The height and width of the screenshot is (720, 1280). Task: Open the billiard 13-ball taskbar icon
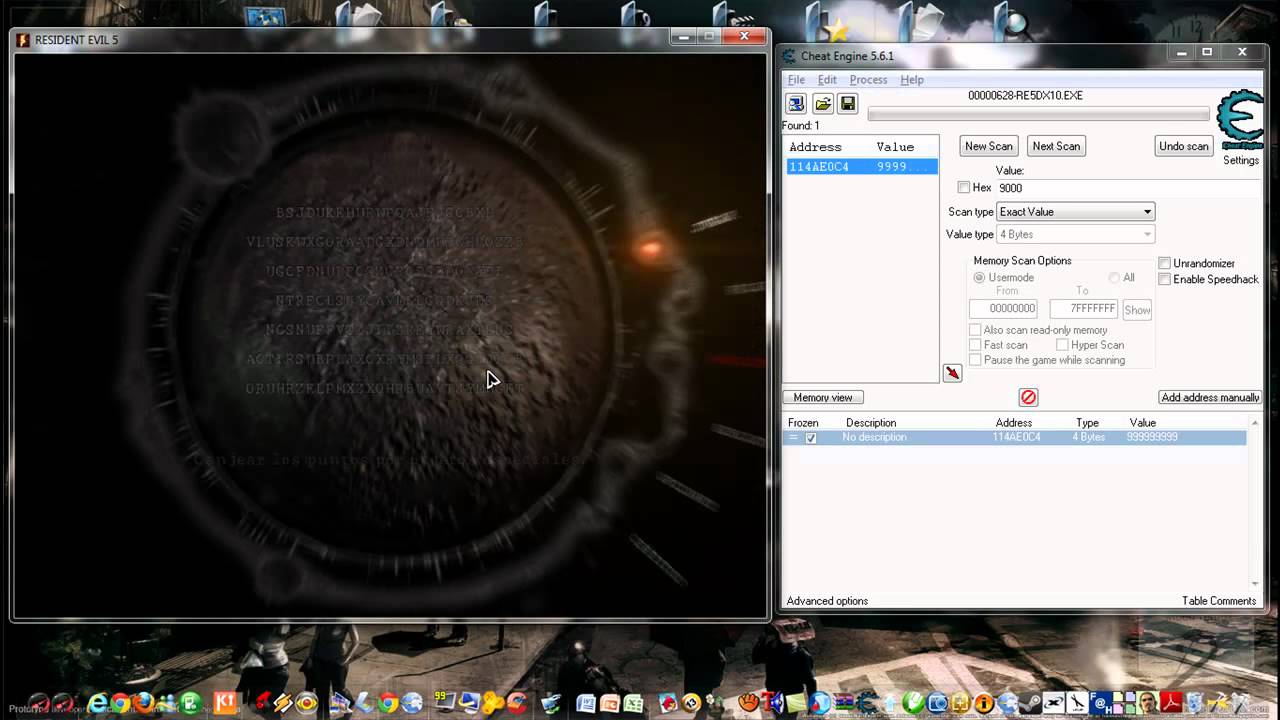pyautogui.click(x=690, y=703)
